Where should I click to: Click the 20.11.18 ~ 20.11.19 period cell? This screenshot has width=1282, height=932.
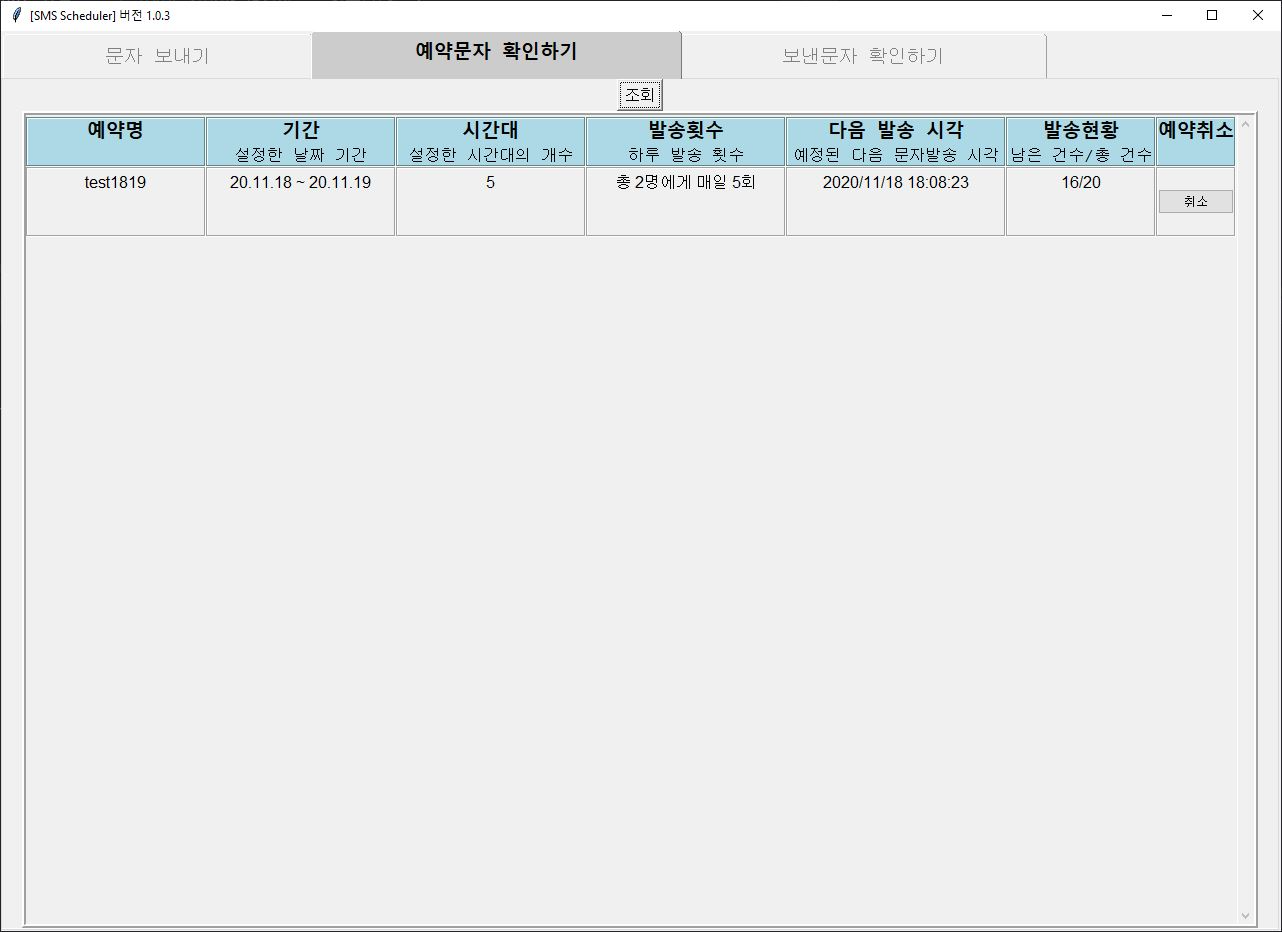(x=300, y=201)
